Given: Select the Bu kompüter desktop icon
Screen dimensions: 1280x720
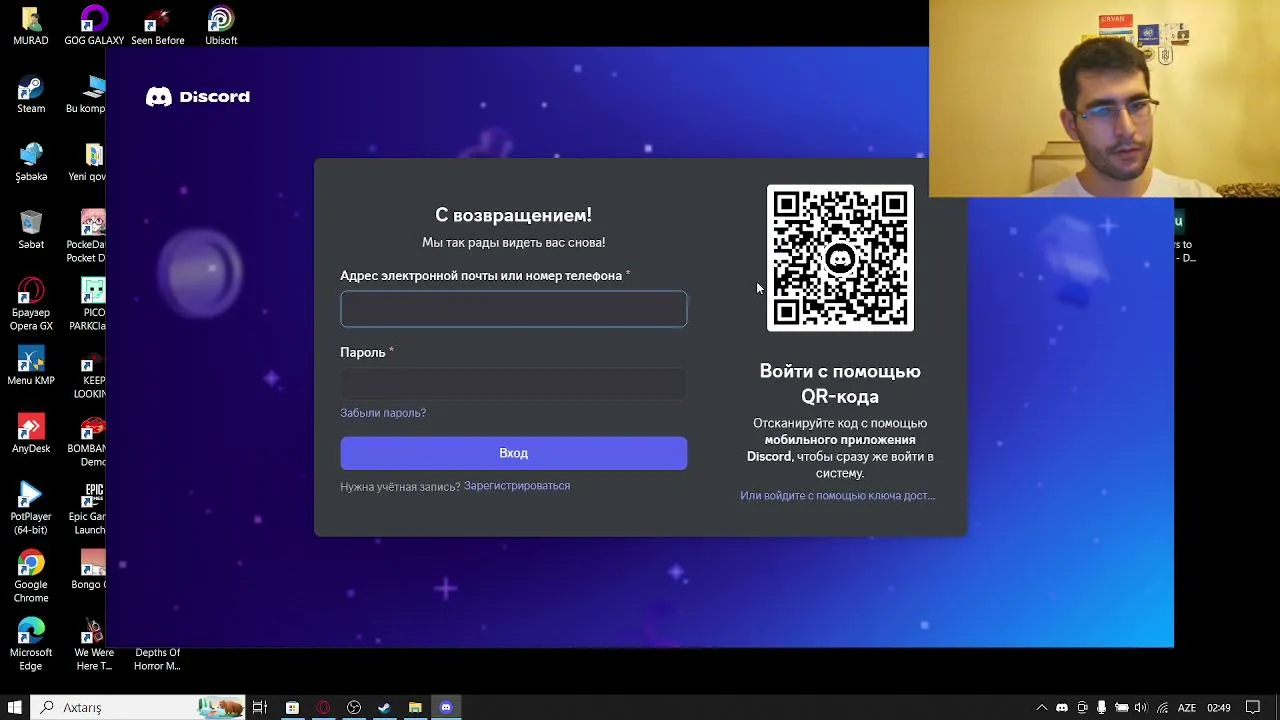Looking at the screenshot, I should point(88,95).
